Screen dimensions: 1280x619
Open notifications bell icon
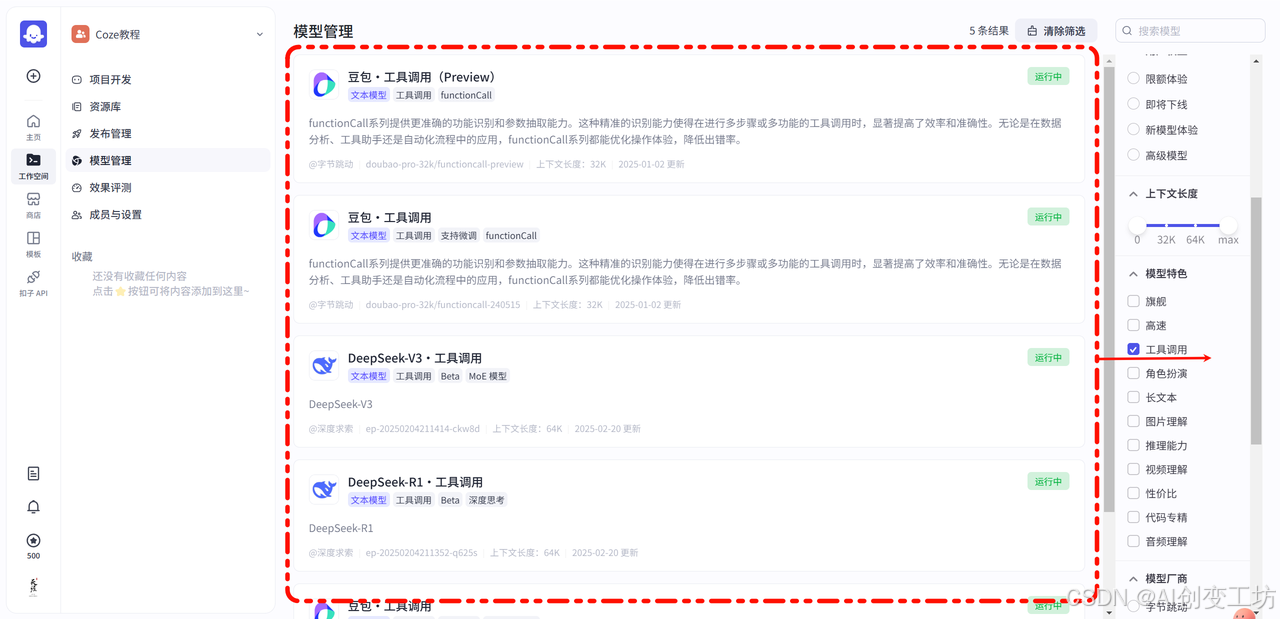(33, 507)
